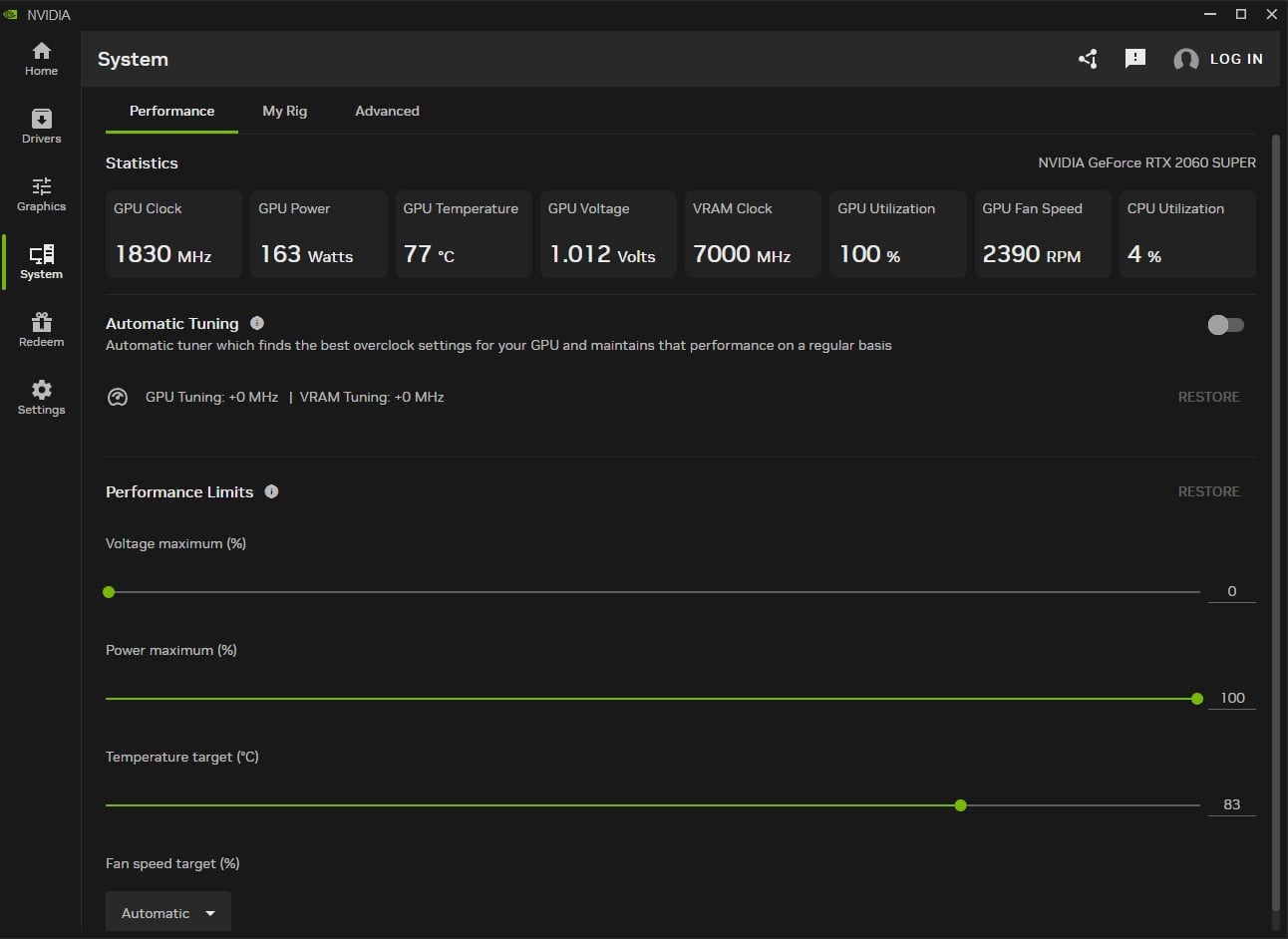
Task: Switch to the My Rig tab
Action: coord(284,111)
